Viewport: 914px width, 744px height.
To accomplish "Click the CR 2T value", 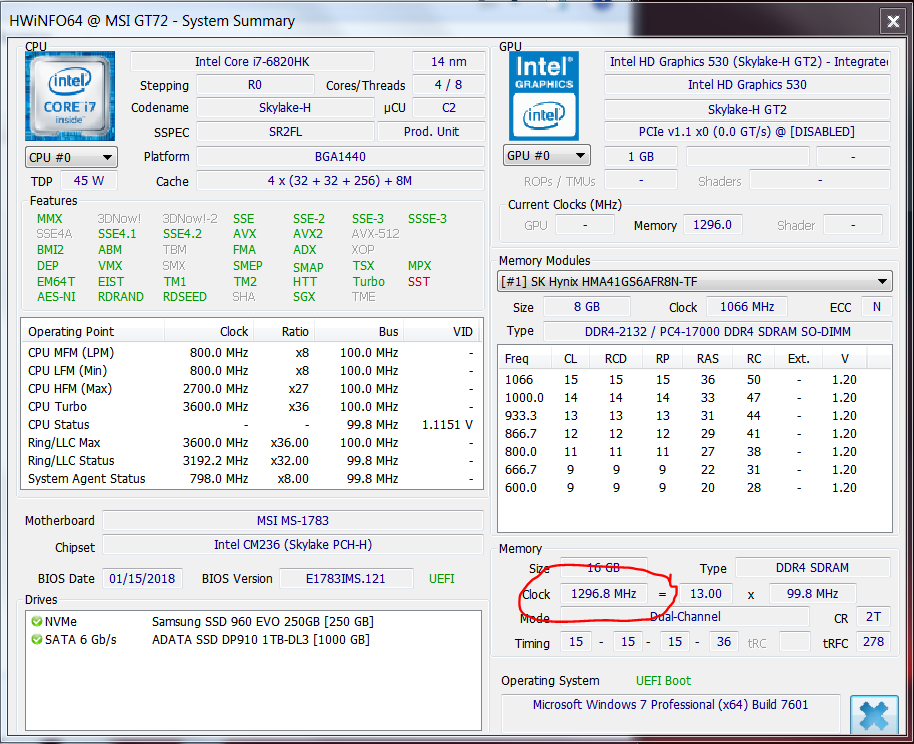I will point(873,616).
